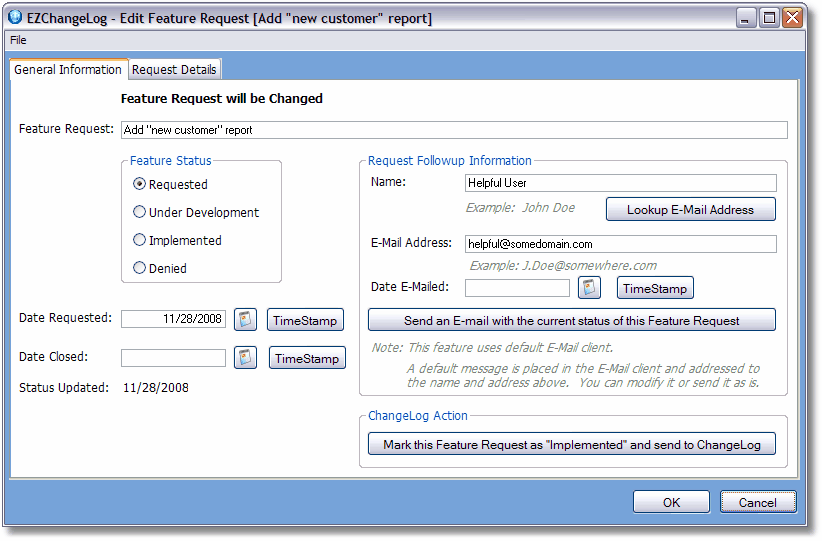Open calendar picker for Date Requested

[245, 319]
